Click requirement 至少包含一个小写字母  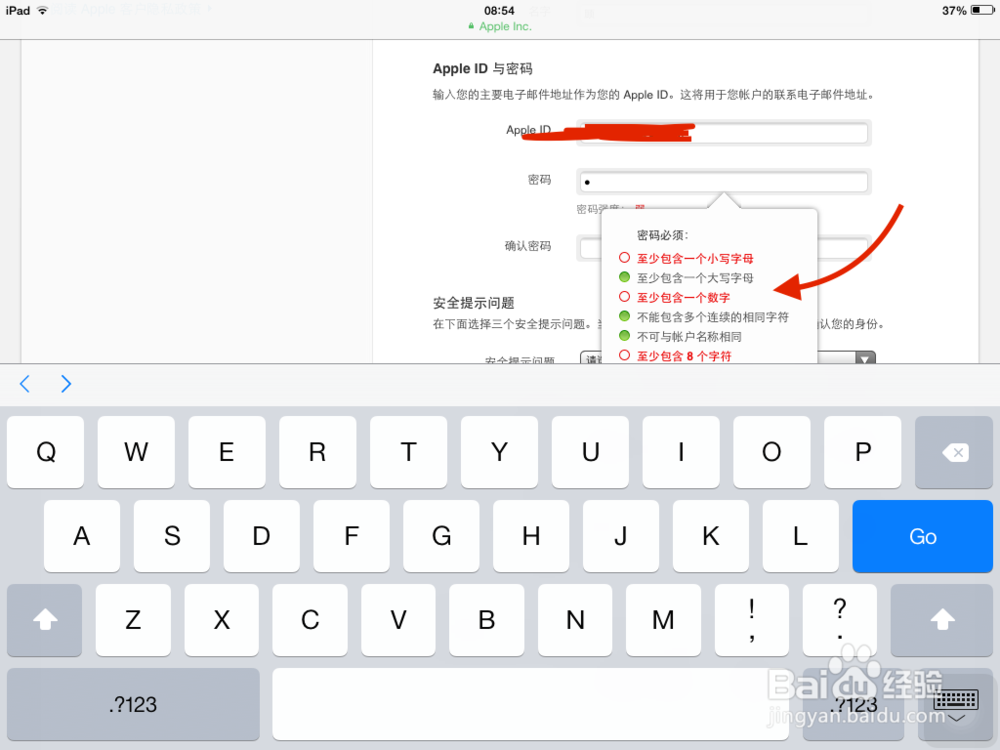click(x=695, y=258)
